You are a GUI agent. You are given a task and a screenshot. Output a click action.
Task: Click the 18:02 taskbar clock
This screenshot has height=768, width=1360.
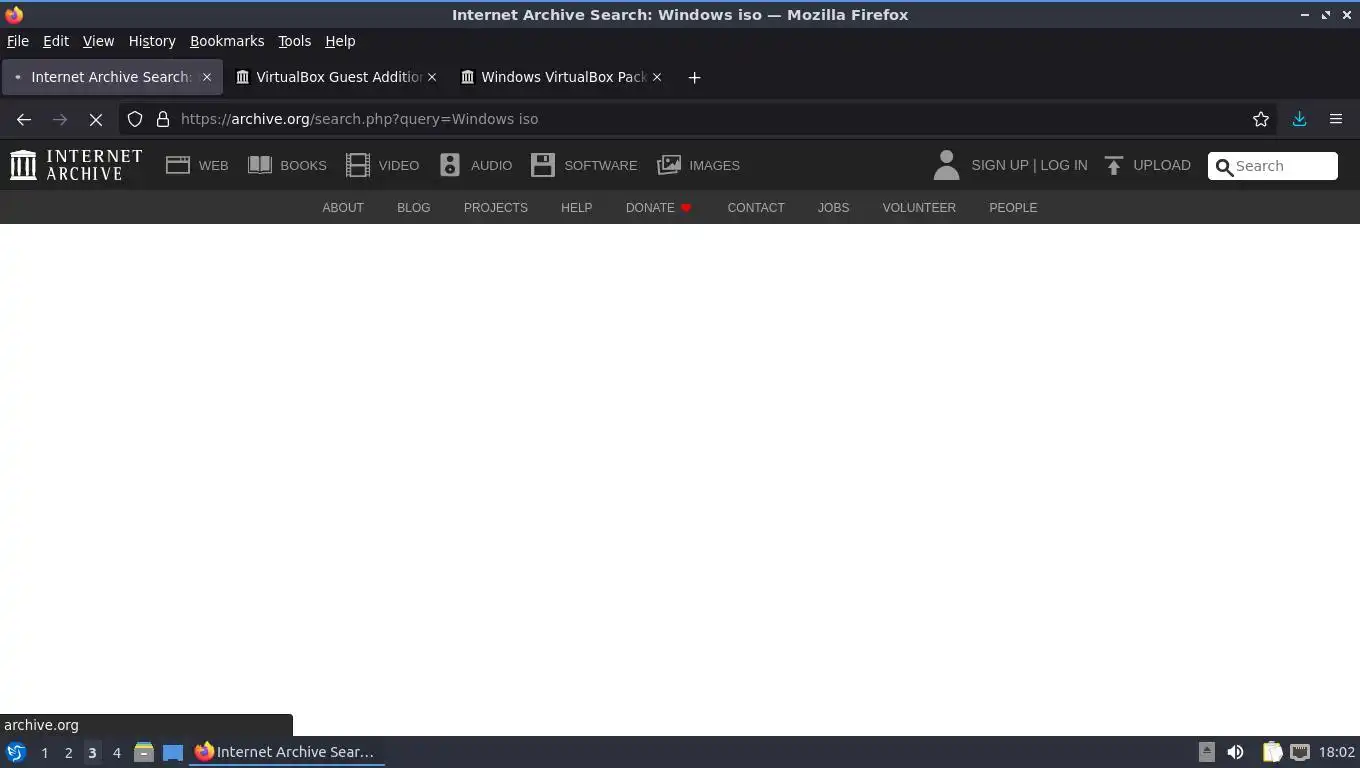coord(1337,752)
